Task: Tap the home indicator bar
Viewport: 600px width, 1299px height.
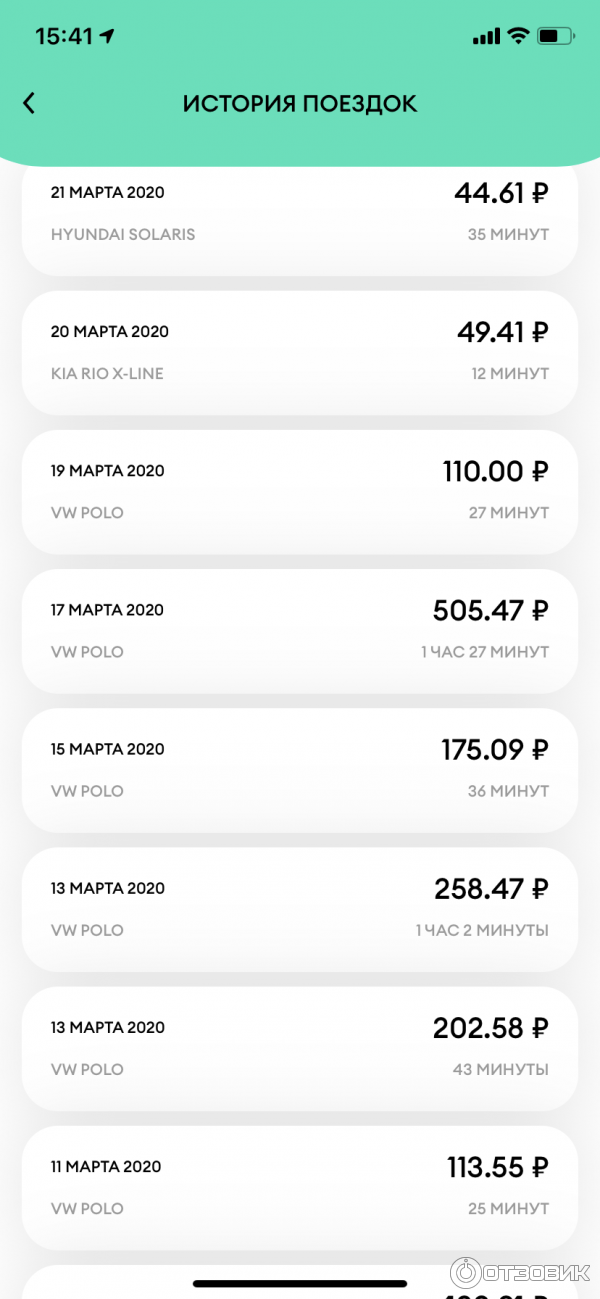Action: point(300,1283)
